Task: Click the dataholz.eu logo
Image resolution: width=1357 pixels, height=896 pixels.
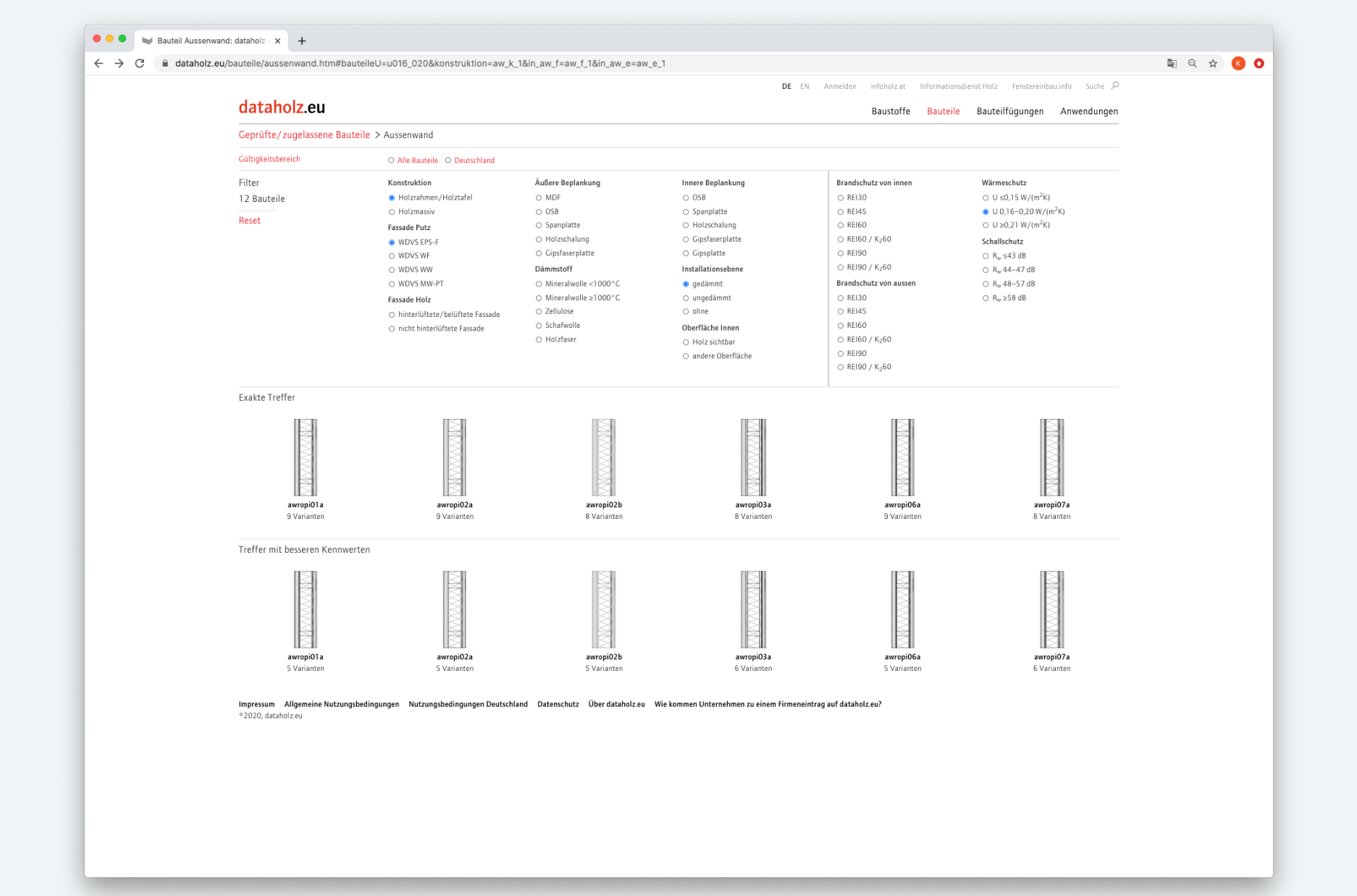Action: pos(282,107)
